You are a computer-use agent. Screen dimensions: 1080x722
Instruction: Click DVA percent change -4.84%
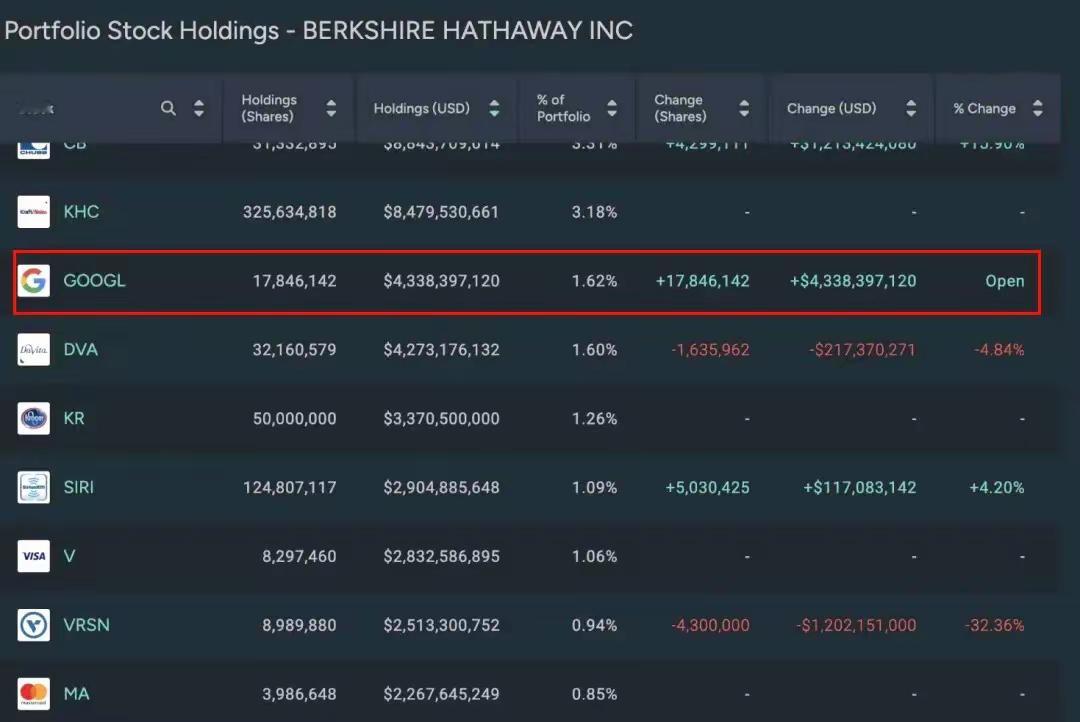(999, 349)
